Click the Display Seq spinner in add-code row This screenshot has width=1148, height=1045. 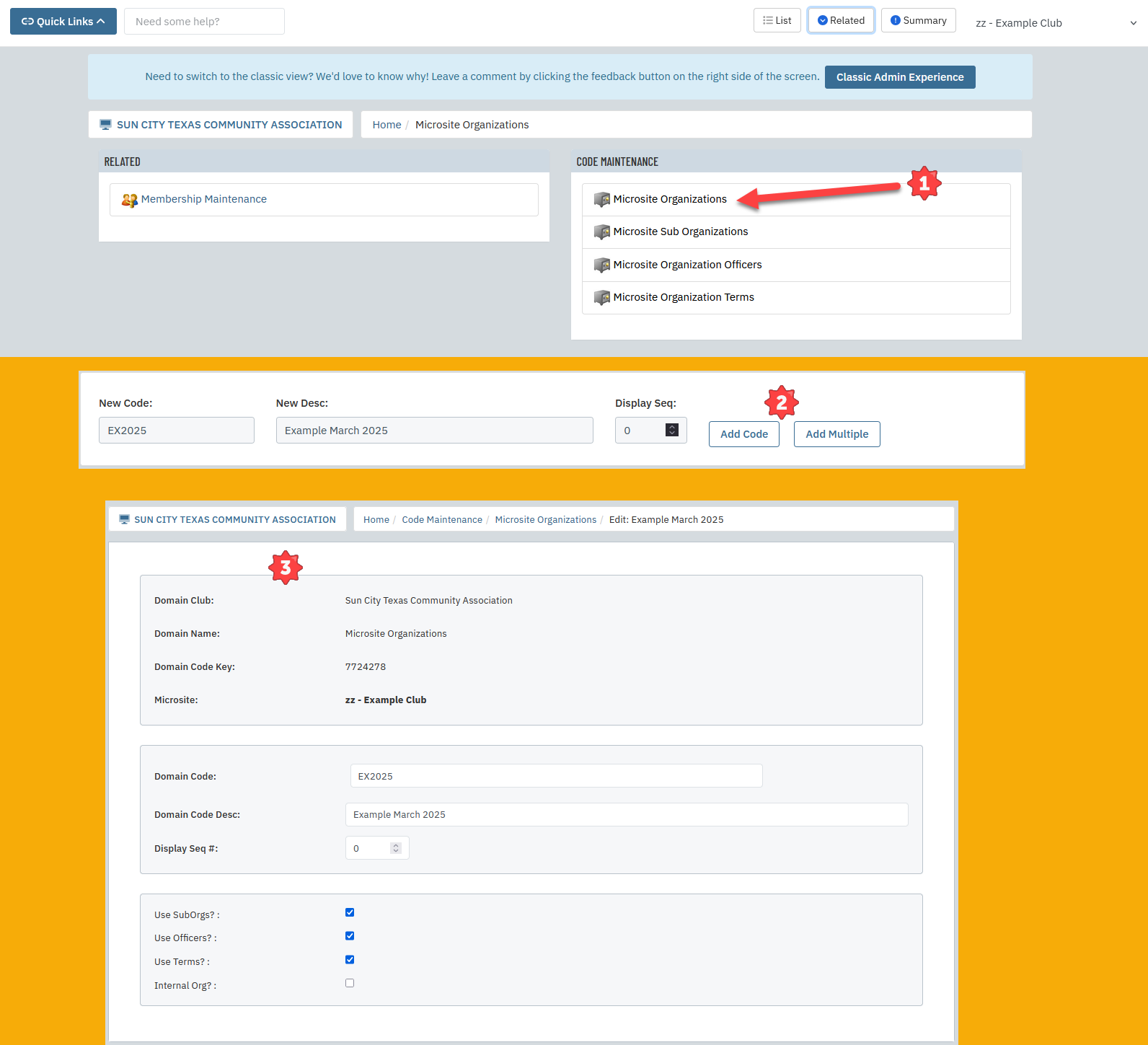(672, 430)
